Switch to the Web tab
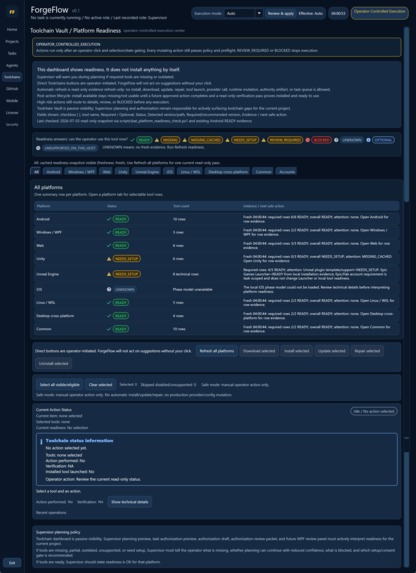Image resolution: width=416 pixels, height=573 pixels. pyautogui.click(x=106, y=171)
